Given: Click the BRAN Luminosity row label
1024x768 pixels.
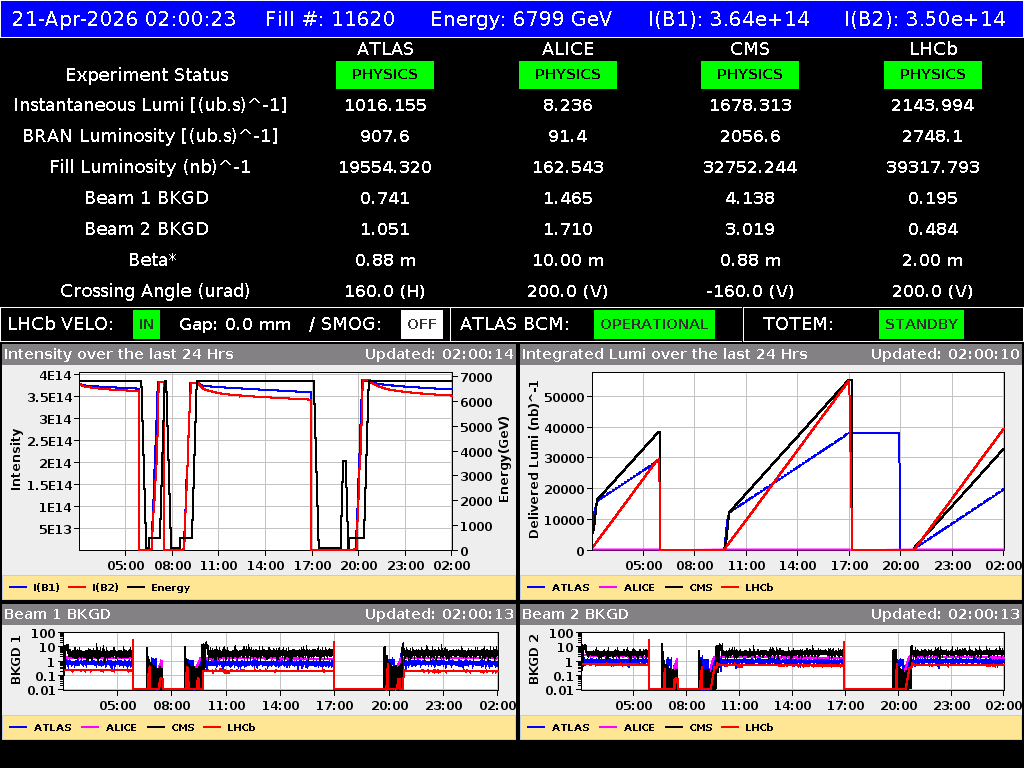Looking at the screenshot, I should pyautogui.click(x=150, y=136).
